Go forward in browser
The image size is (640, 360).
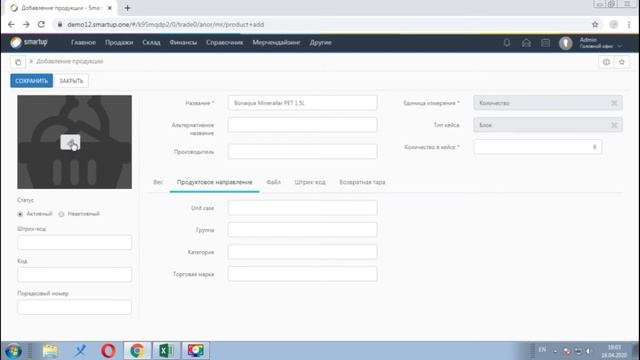pos(26,24)
